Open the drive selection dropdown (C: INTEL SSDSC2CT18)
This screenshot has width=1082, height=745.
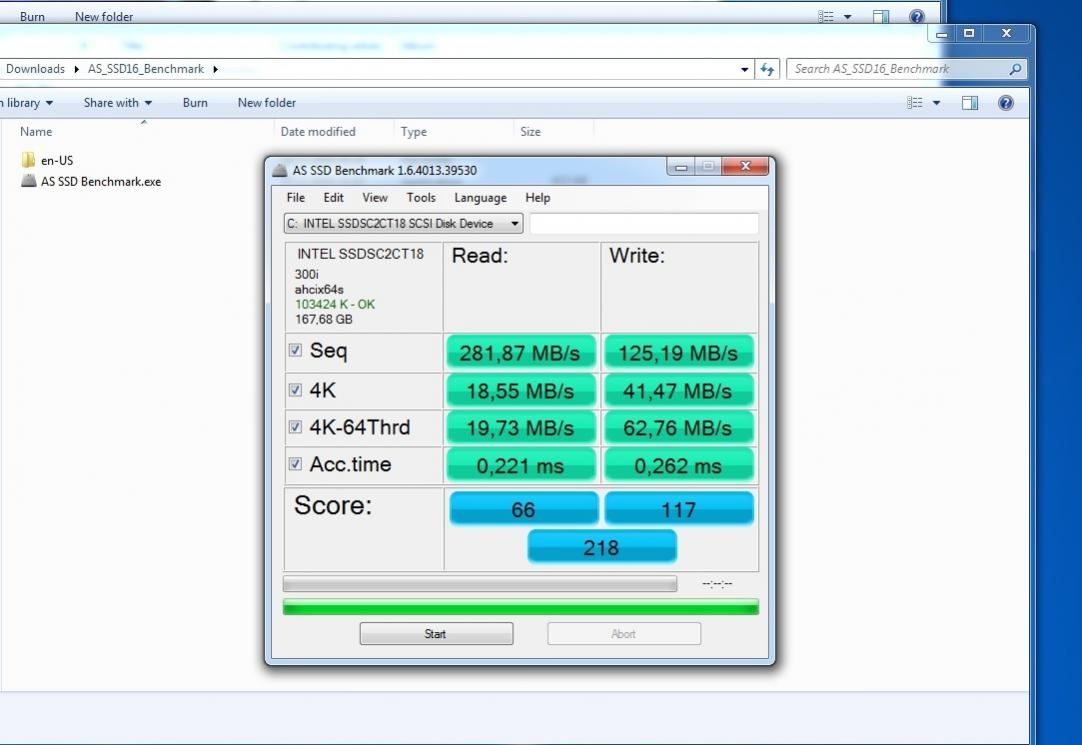[403, 224]
